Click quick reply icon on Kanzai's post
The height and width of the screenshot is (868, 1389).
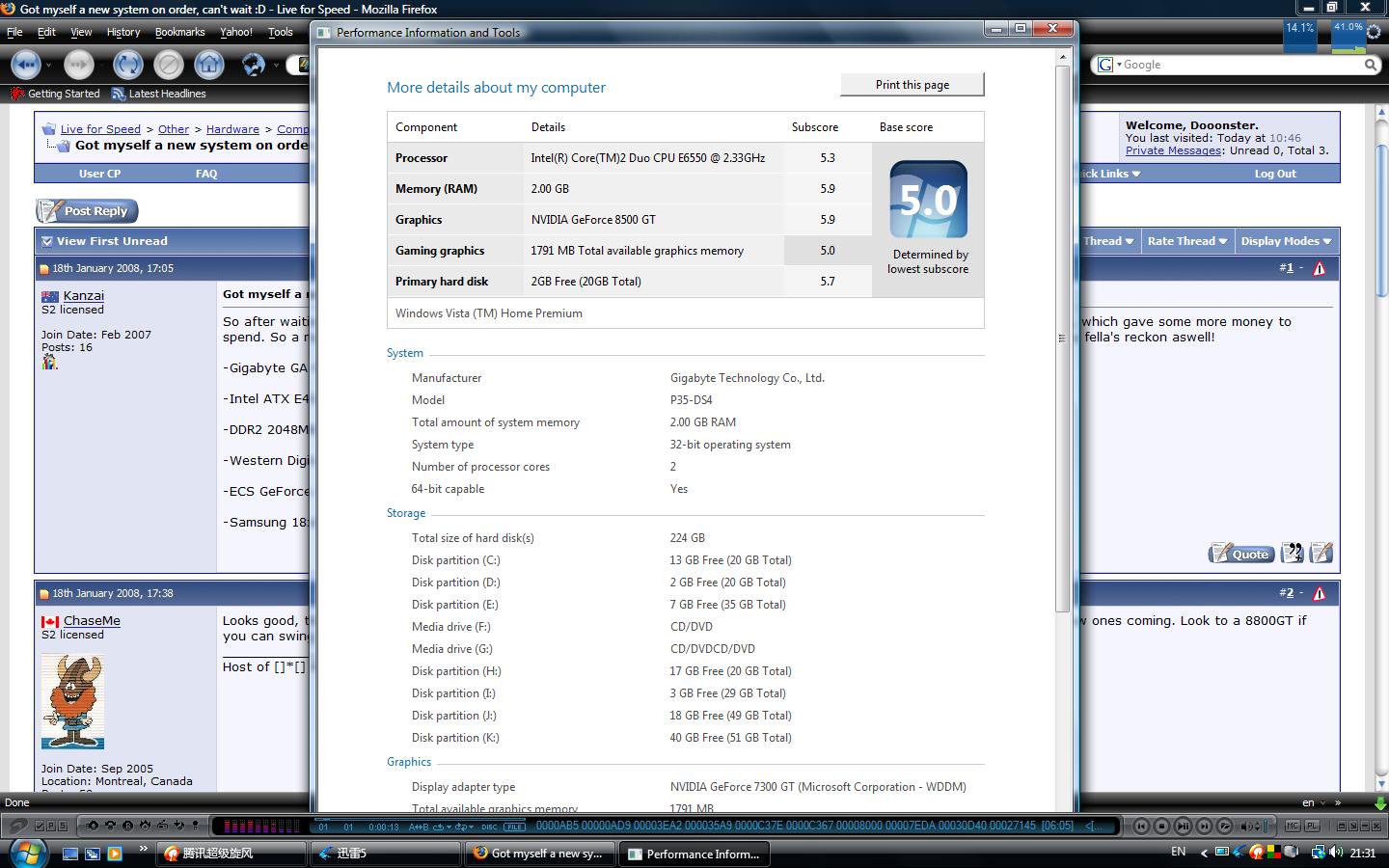point(1321,554)
